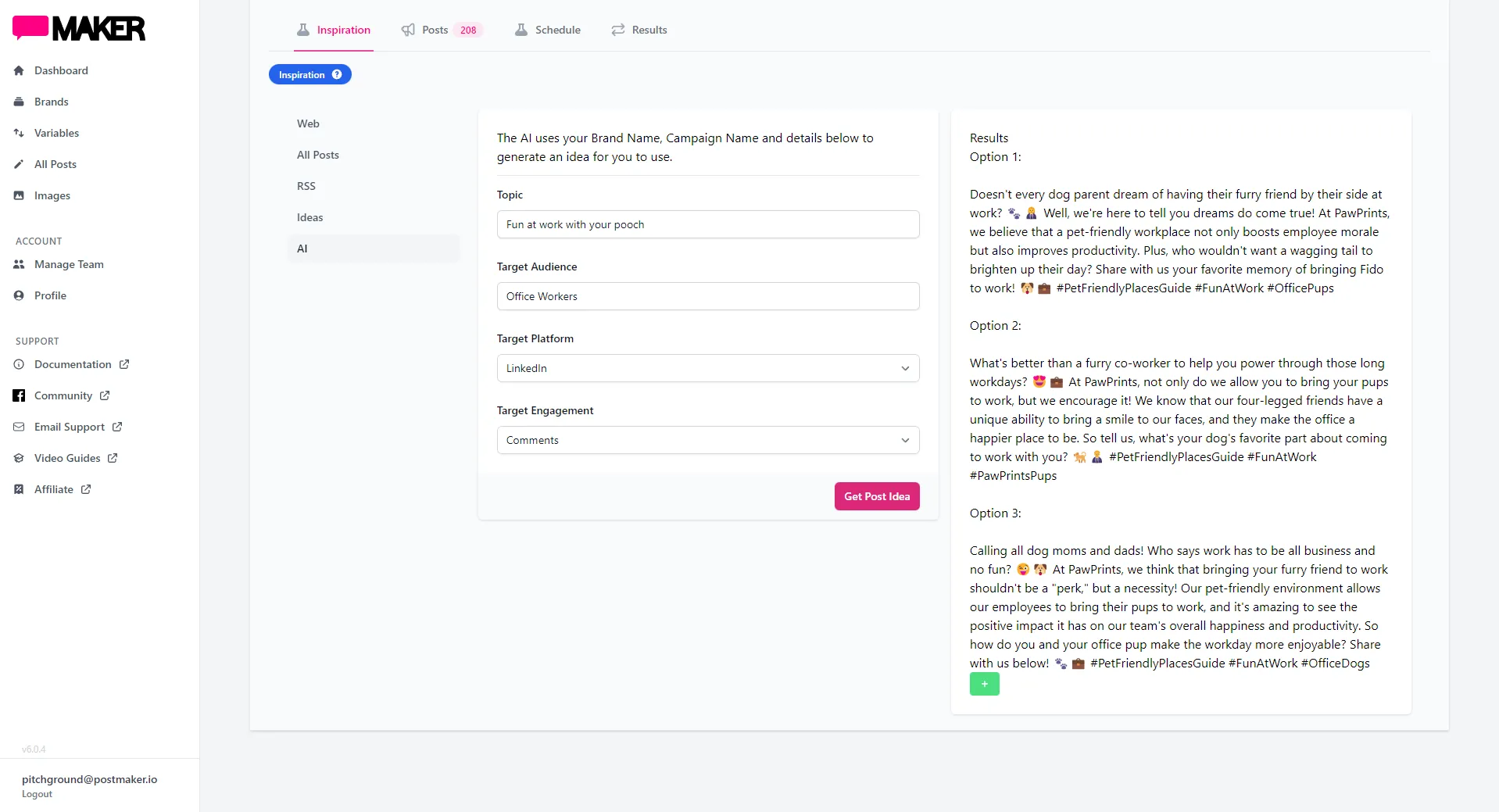
Task: Open the Target Platform dropdown
Action: 708,368
